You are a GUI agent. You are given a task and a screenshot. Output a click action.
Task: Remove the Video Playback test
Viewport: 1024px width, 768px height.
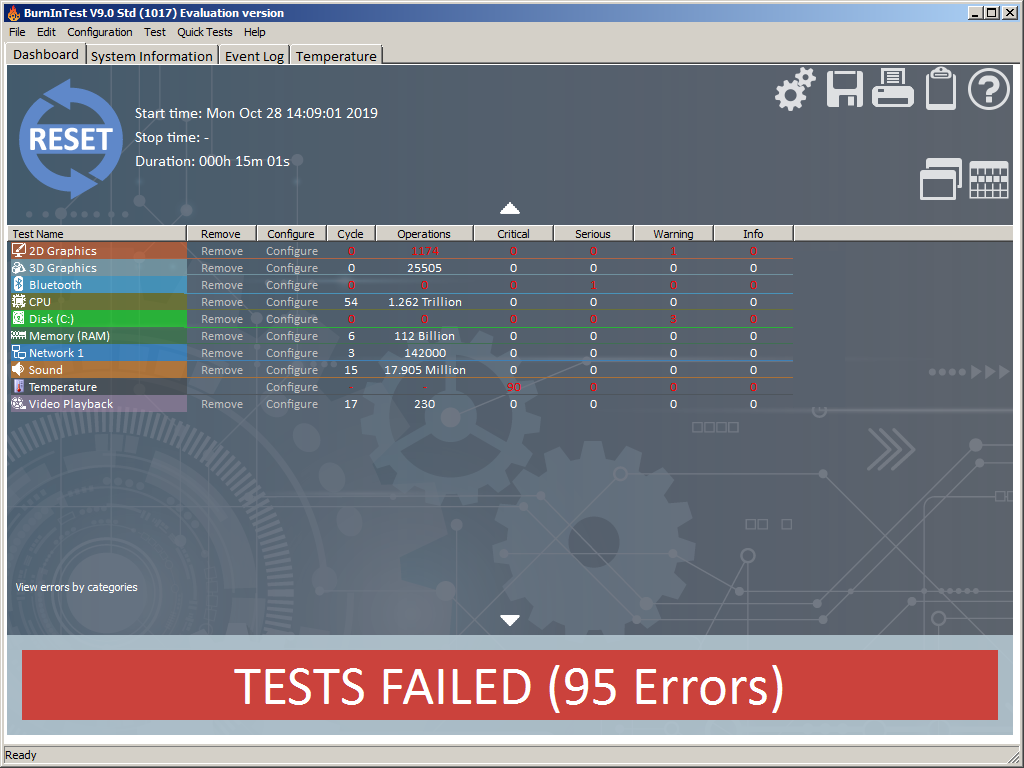(222, 404)
